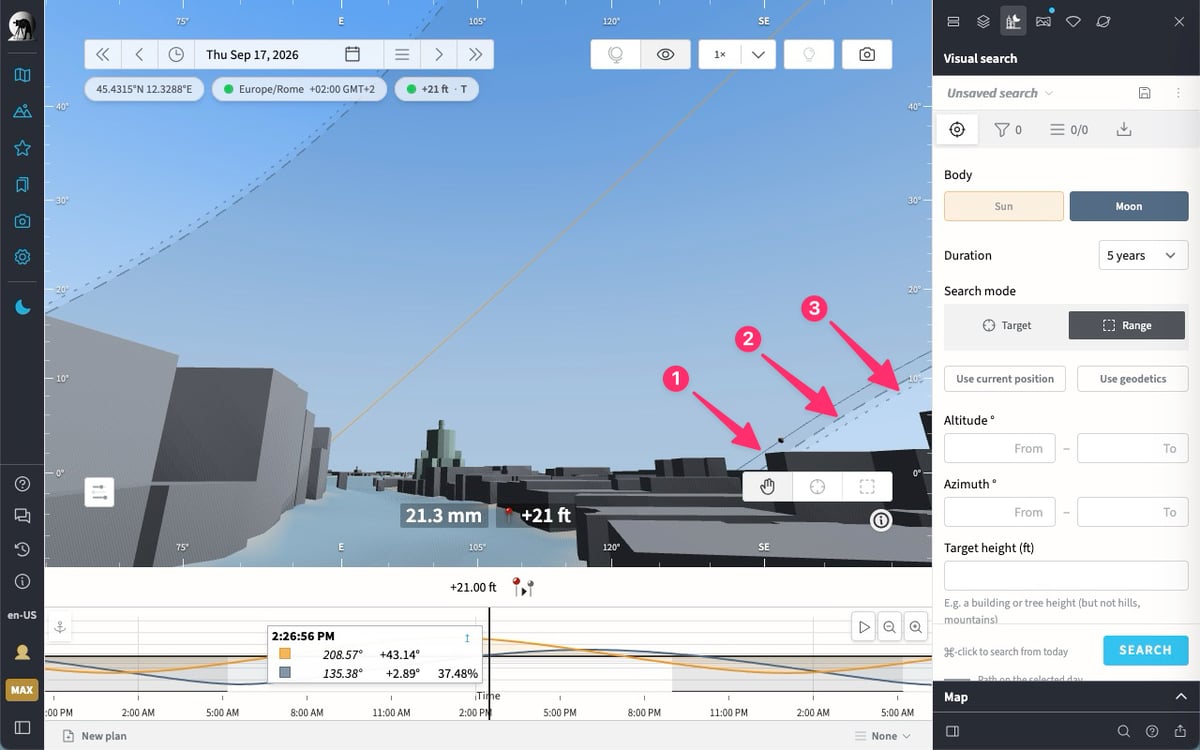Download results with export icon

click(1124, 129)
